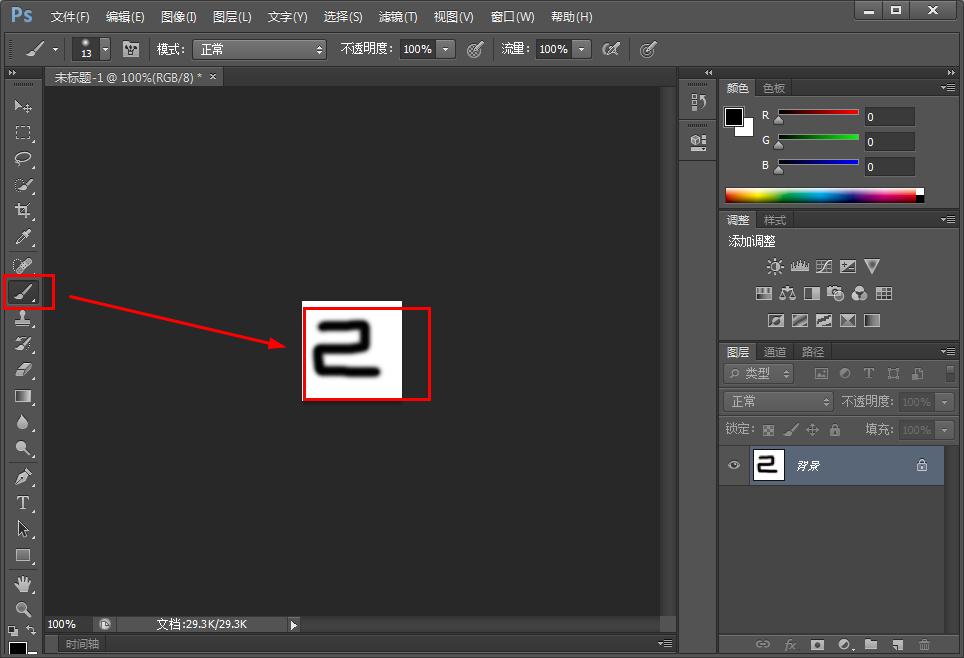Screen dimensions: 964x658
Task: Select the Lasso tool
Action: pyautogui.click(x=23, y=158)
